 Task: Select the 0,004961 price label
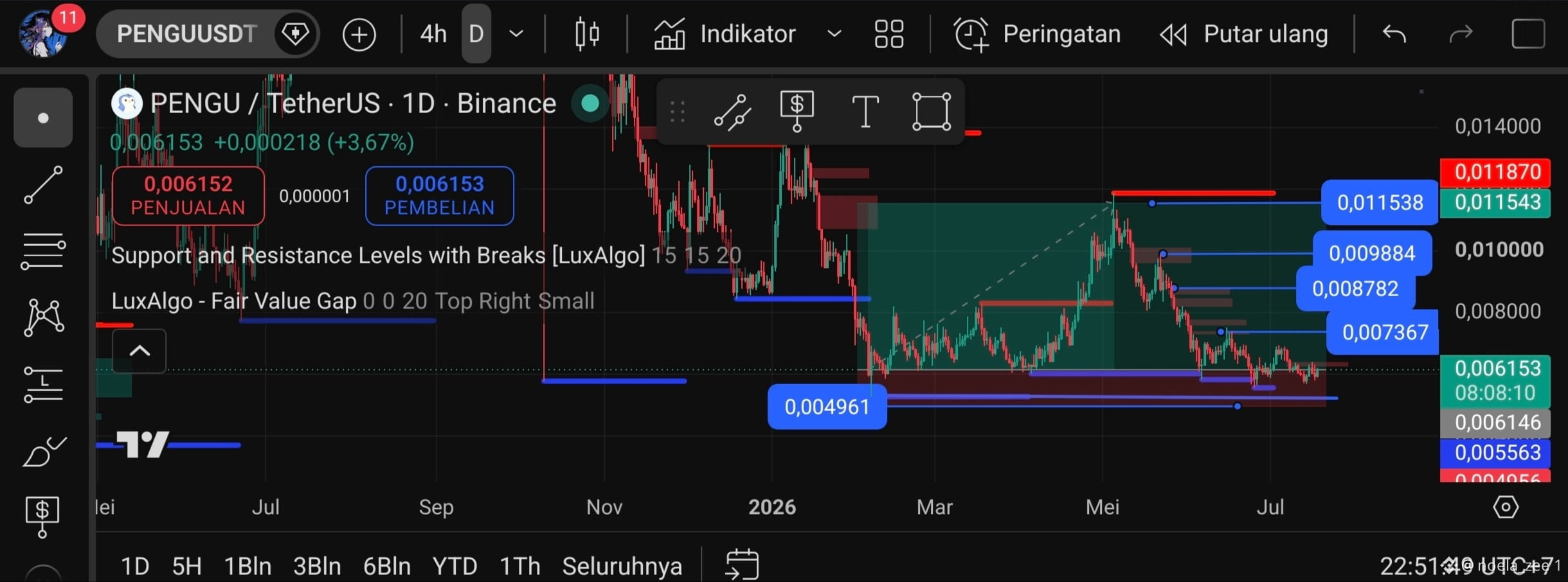(827, 407)
